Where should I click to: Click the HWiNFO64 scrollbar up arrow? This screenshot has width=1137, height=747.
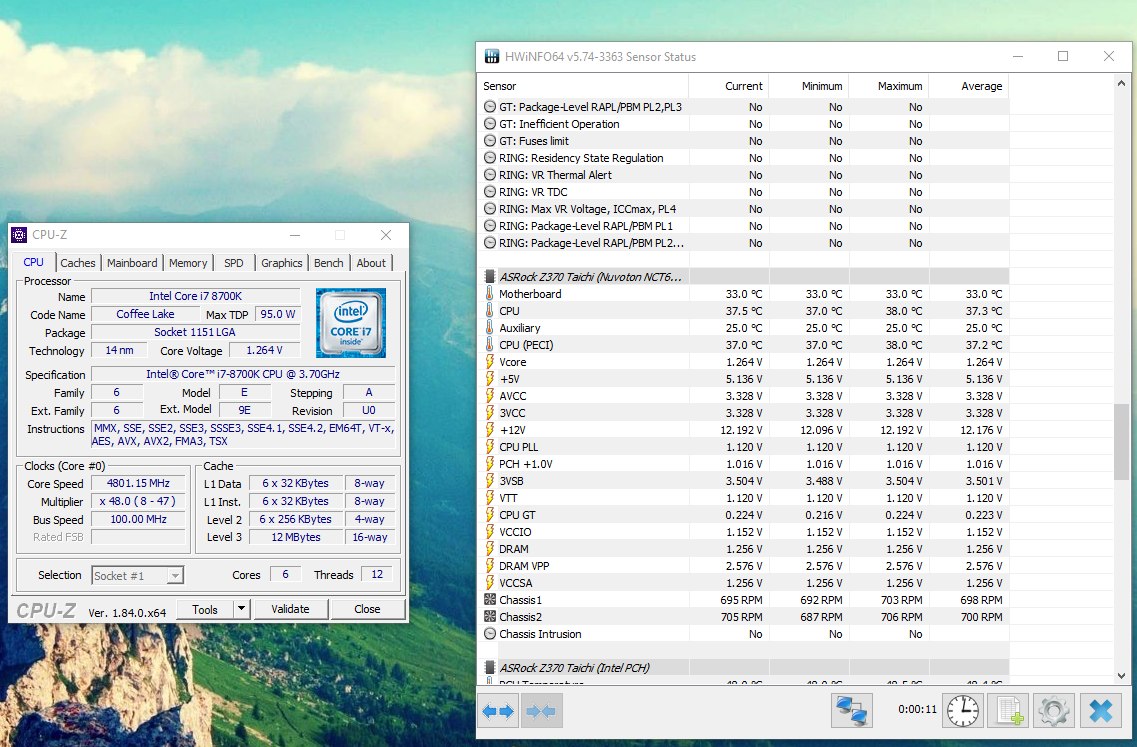(x=1121, y=83)
